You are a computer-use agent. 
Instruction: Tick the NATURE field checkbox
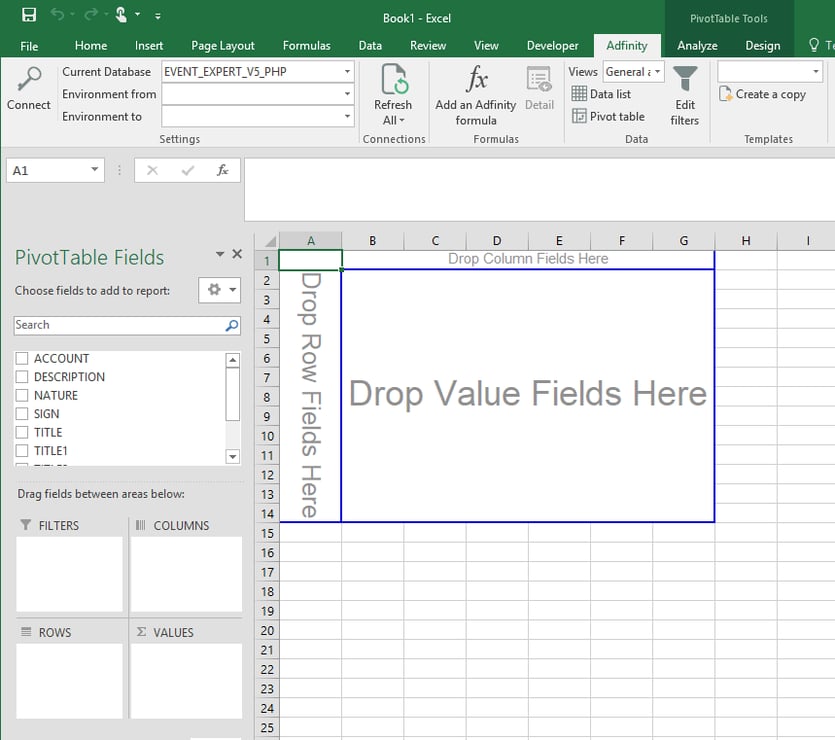click(x=21, y=395)
